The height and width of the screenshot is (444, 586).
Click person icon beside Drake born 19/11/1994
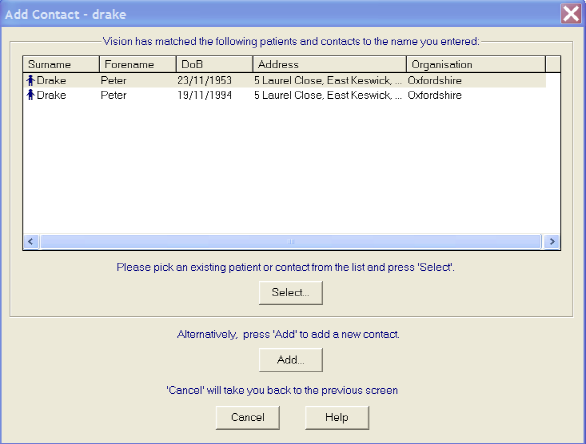(x=31, y=95)
